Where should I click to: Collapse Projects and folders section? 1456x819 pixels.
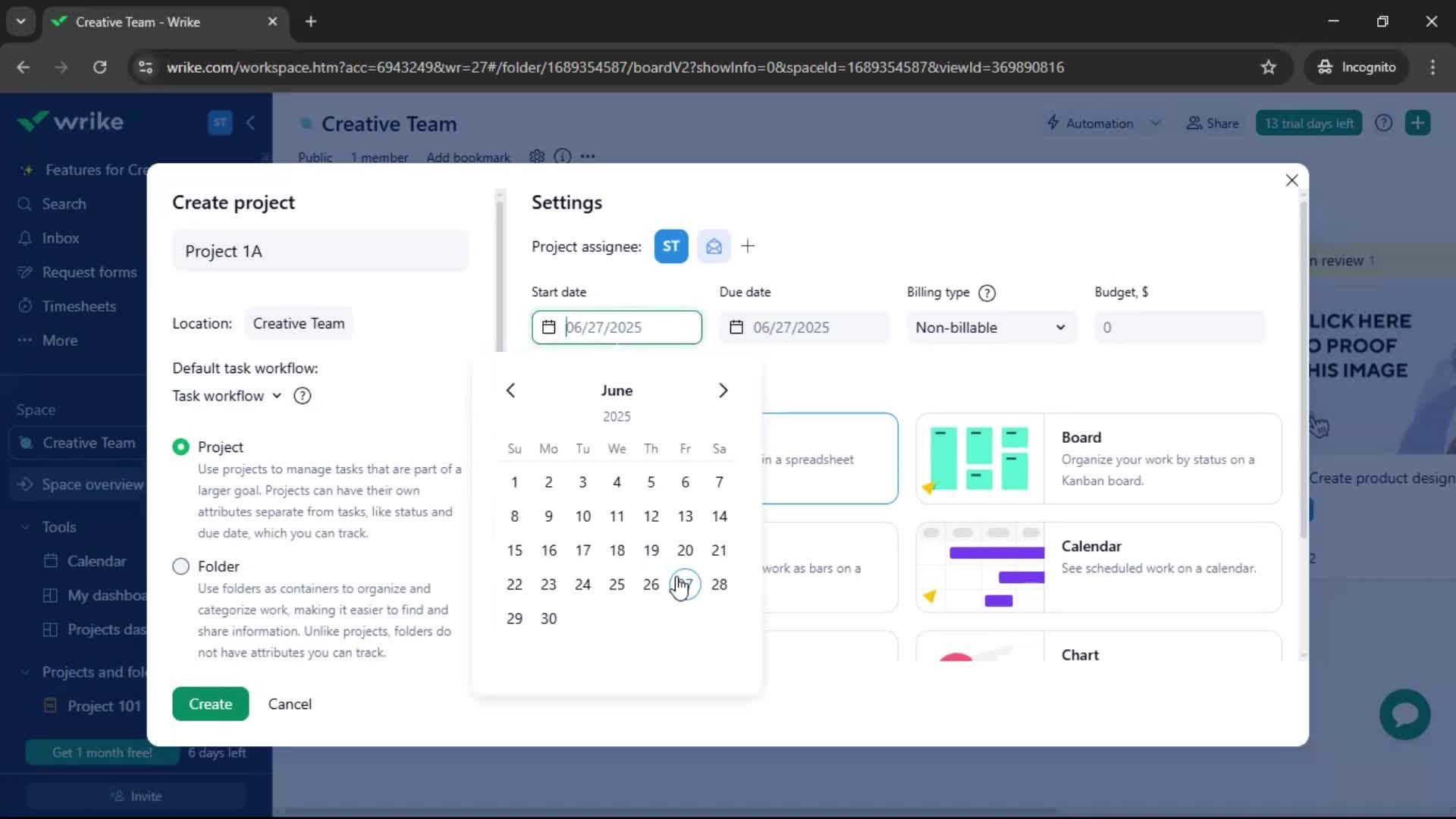point(25,672)
